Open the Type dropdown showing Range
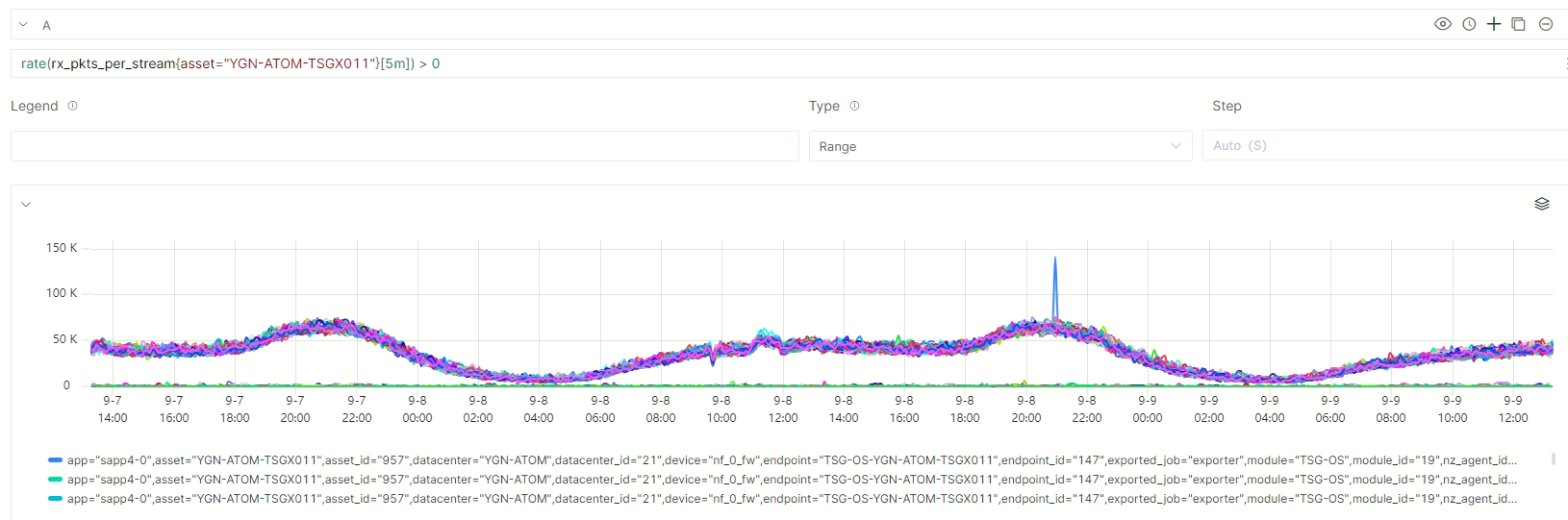Viewport: 1568px width, 520px height. pos(999,146)
